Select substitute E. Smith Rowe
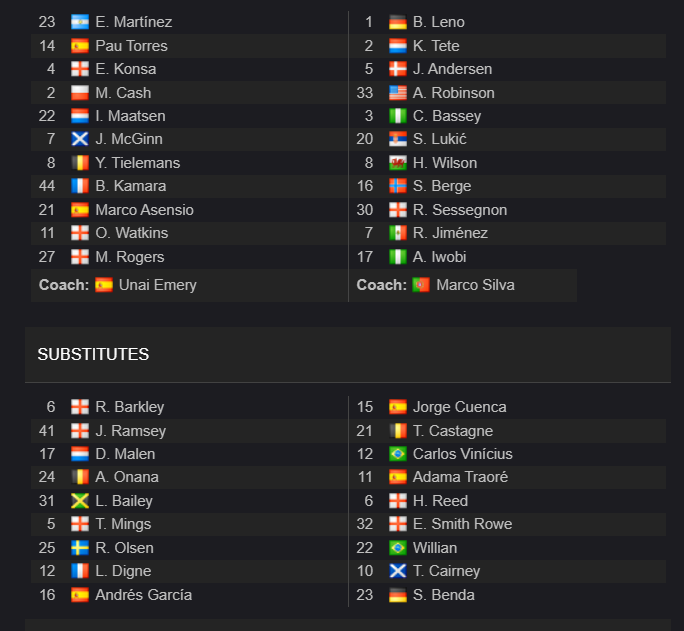Screen dimensions: 684x631 462,524
